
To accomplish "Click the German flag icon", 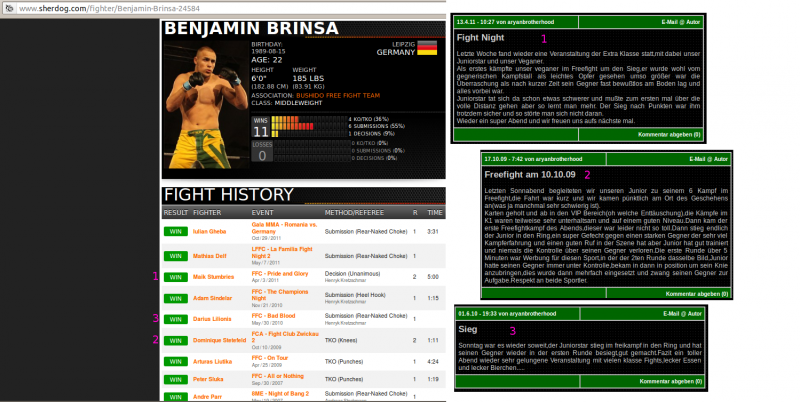I will (427, 48).
